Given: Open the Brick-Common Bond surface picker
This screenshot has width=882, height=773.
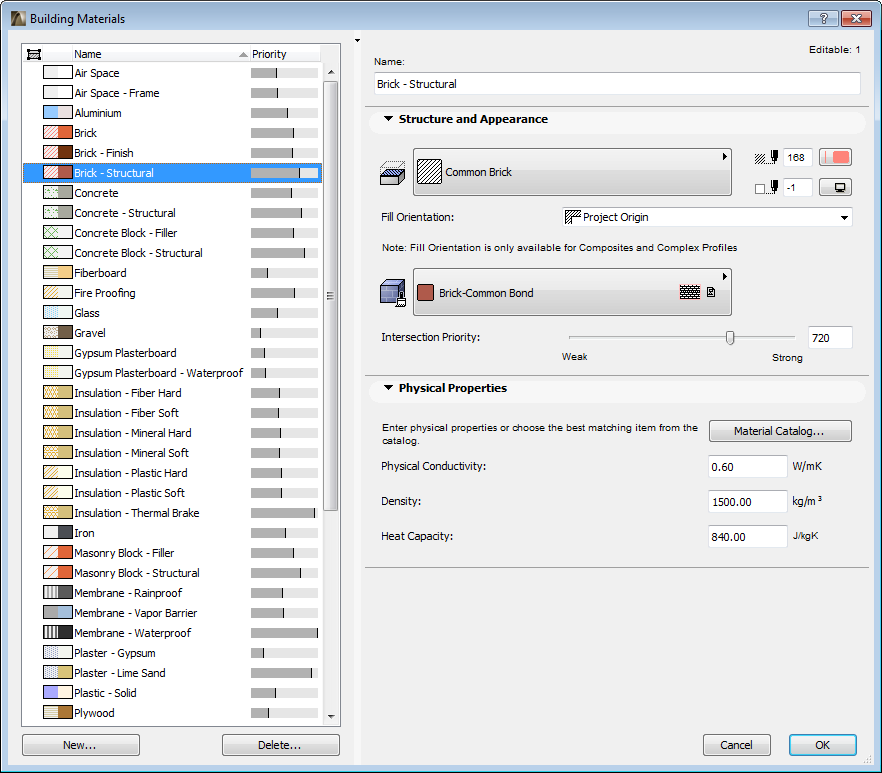Looking at the screenshot, I should (x=572, y=292).
